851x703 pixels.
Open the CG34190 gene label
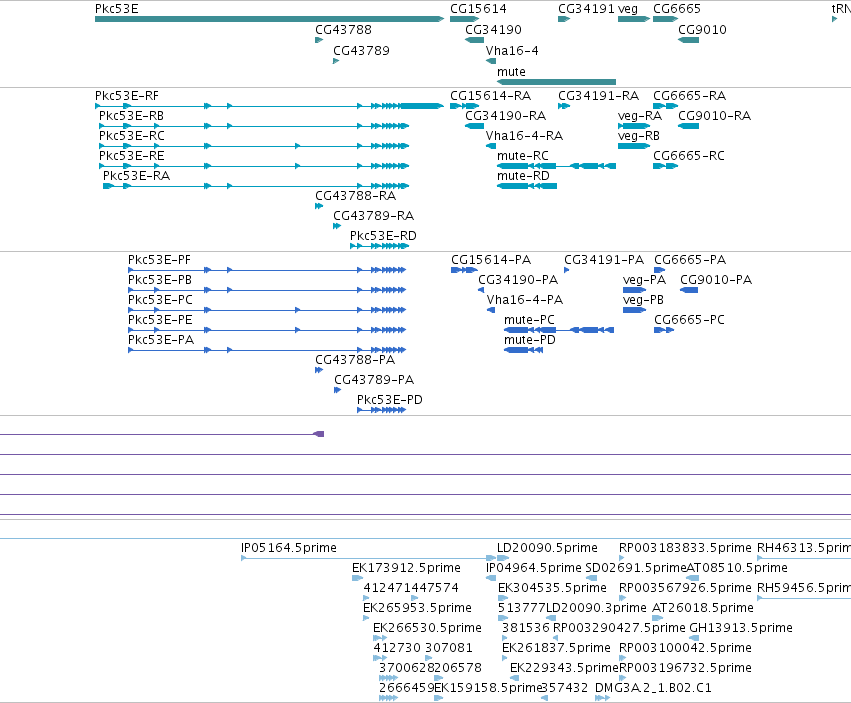(493, 29)
